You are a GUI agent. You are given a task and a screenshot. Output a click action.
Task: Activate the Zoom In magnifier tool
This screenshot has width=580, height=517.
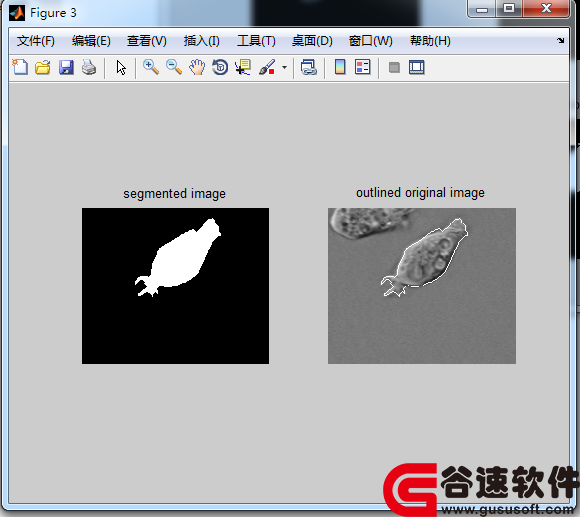pyautogui.click(x=151, y=67)
